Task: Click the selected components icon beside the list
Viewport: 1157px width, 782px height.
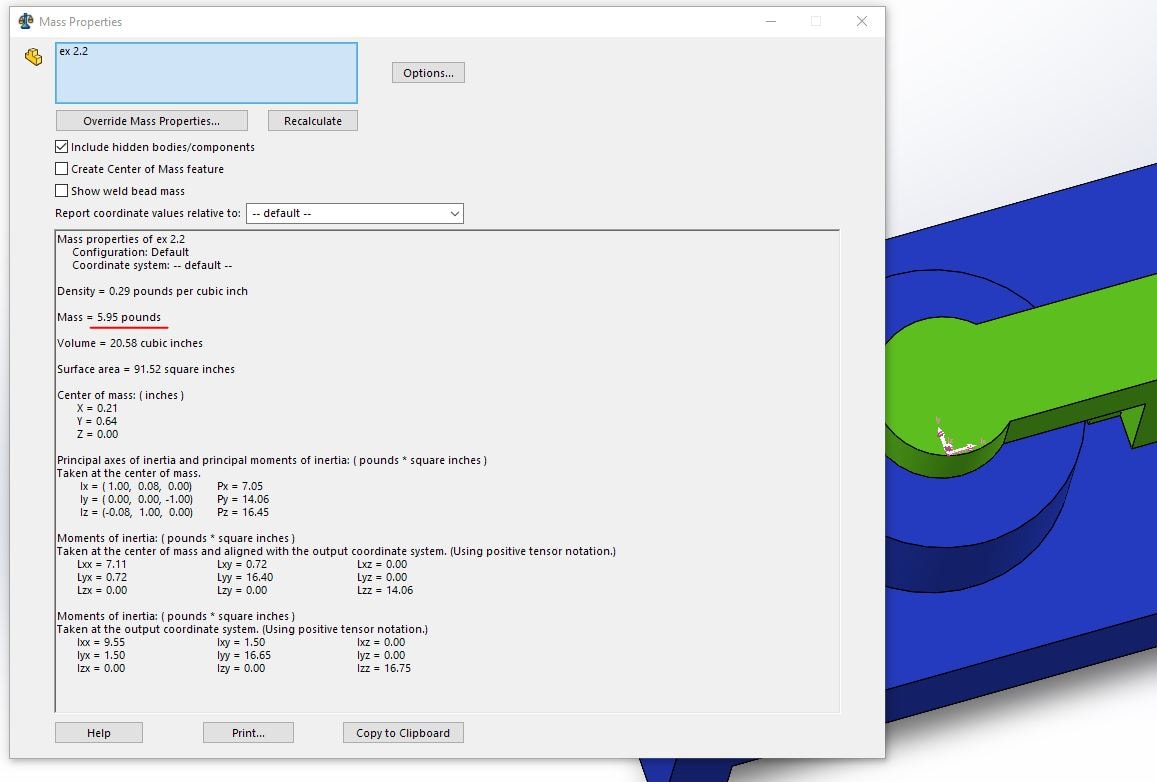Action: click(33, 57)
